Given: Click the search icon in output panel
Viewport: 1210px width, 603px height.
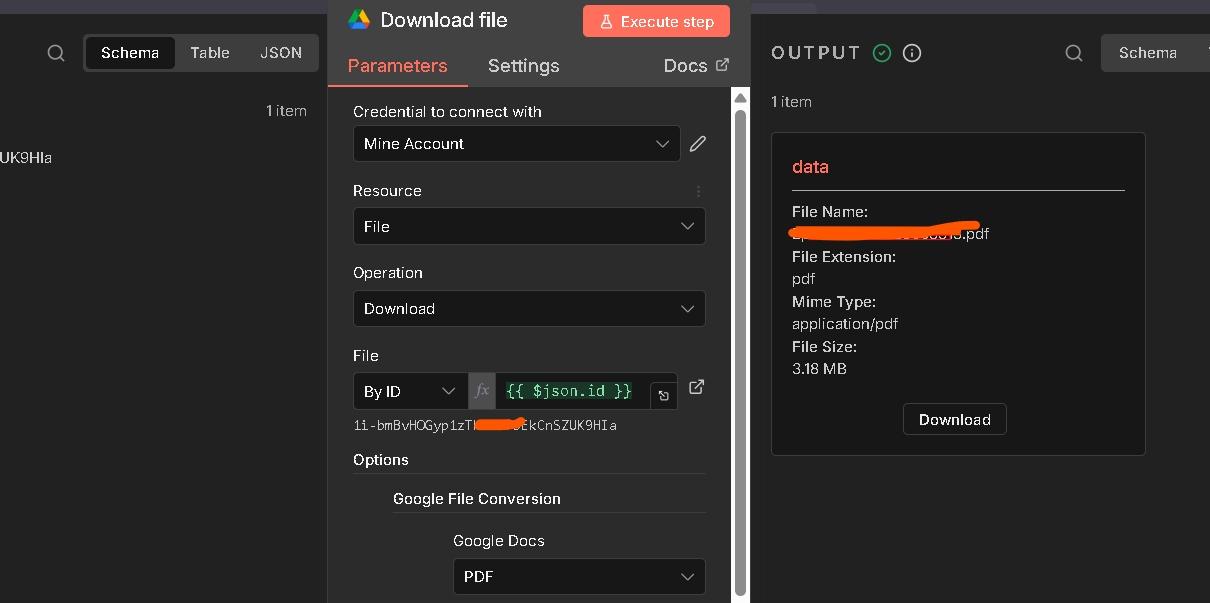Looking at the screenshot, I should (1074, 53).
